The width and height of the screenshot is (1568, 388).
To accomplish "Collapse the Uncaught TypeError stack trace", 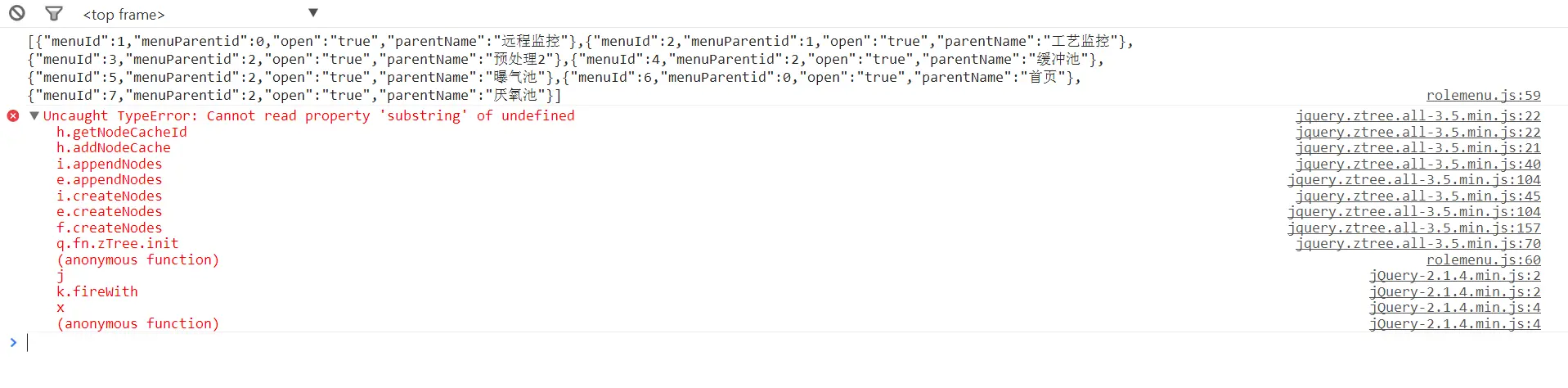I will 34,116.
